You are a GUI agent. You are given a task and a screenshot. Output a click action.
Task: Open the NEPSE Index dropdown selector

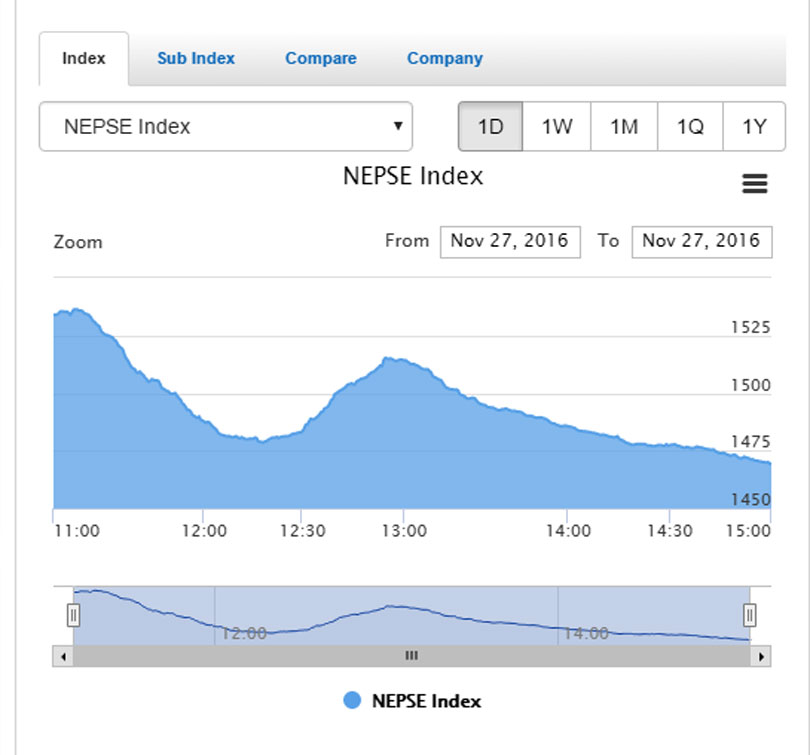[x=226, y=127]
